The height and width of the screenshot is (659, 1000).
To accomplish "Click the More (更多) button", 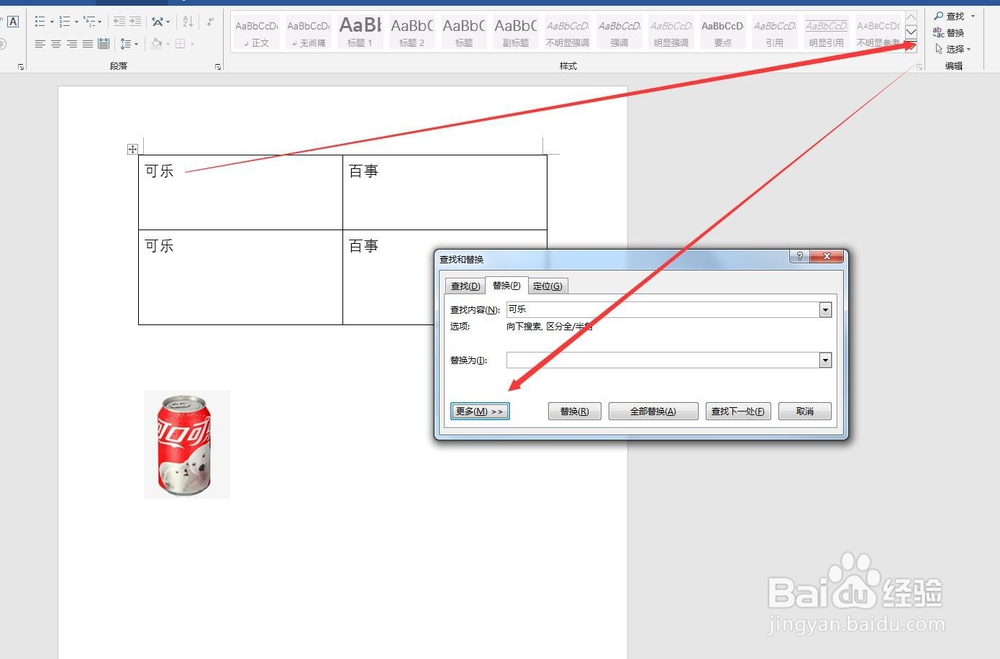I will click(480, 411).
